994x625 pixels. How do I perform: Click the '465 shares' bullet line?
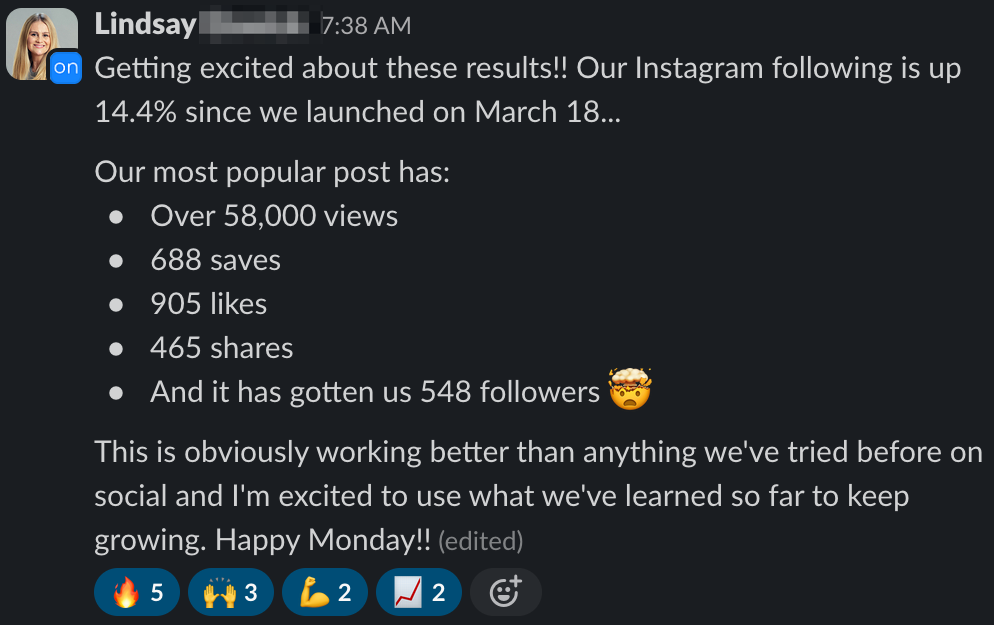pyautogui.click(x=222, y=348)
